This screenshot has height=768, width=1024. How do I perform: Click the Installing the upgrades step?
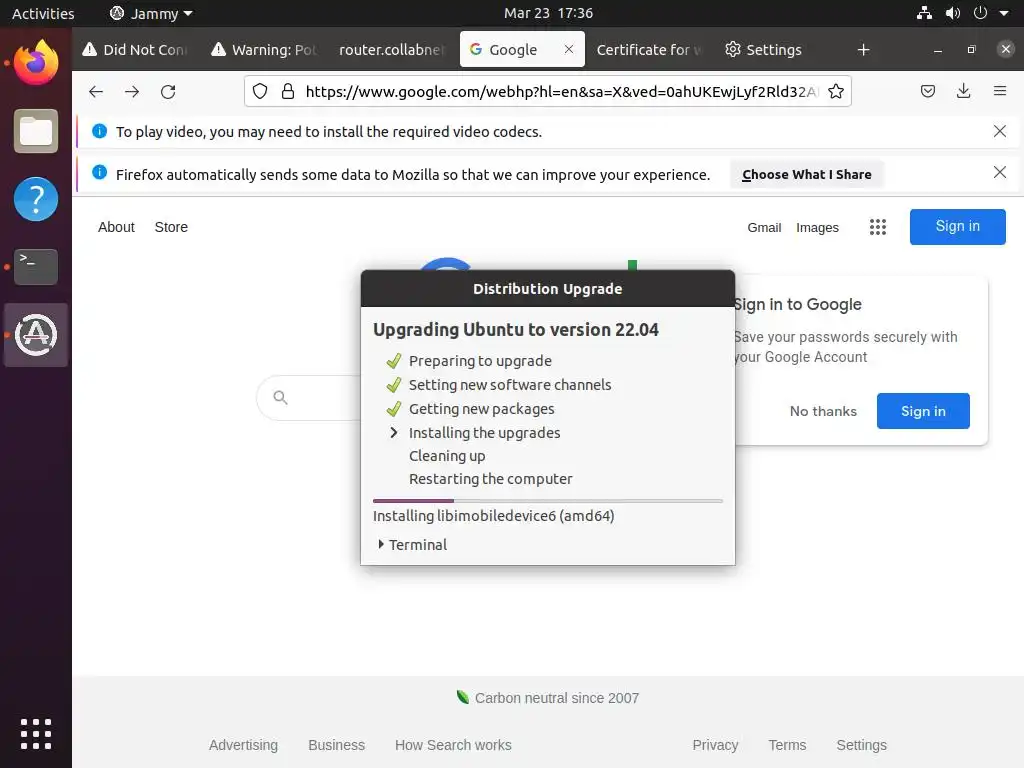point(485,432)
